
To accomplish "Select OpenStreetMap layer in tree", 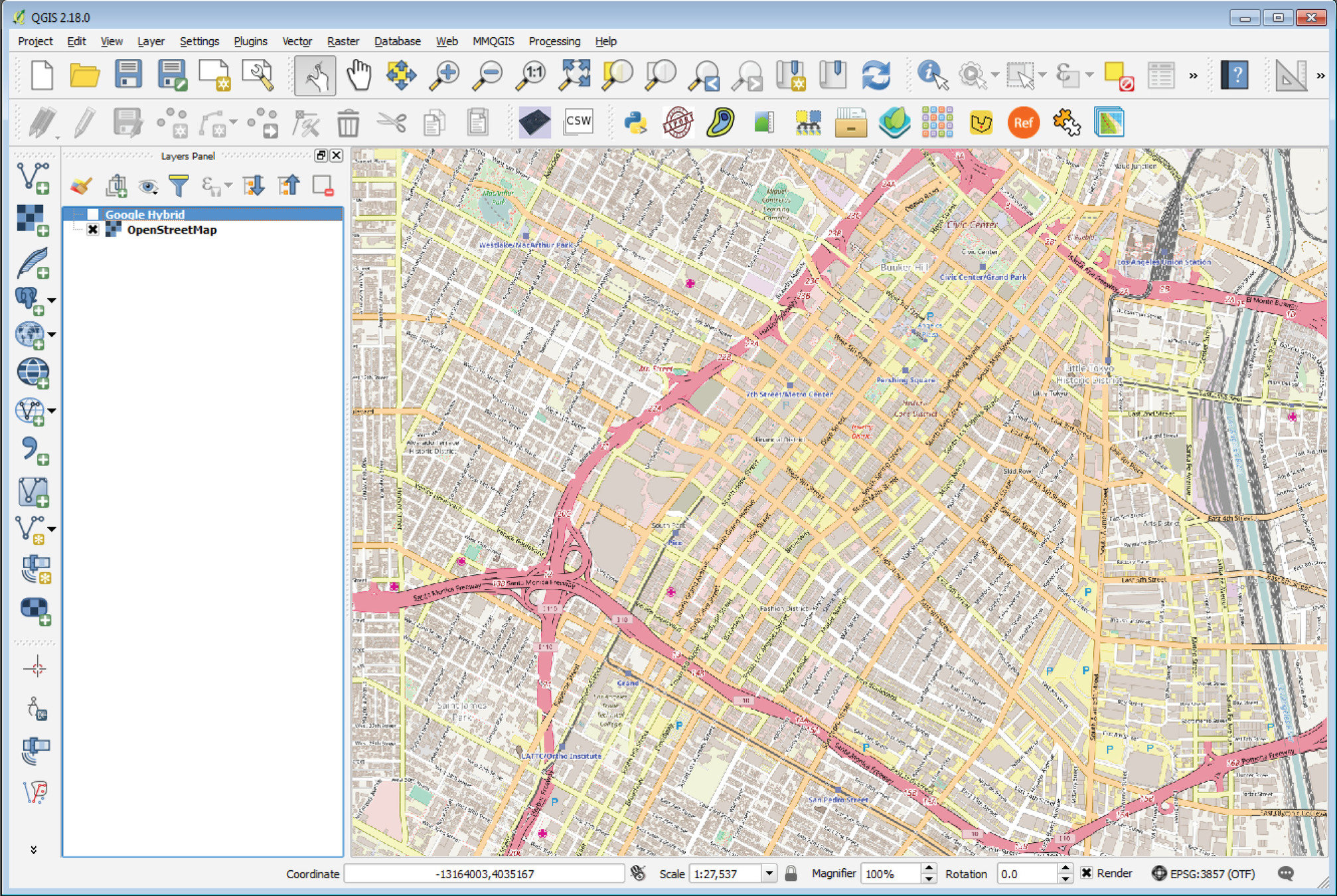I will click(172, 230).
